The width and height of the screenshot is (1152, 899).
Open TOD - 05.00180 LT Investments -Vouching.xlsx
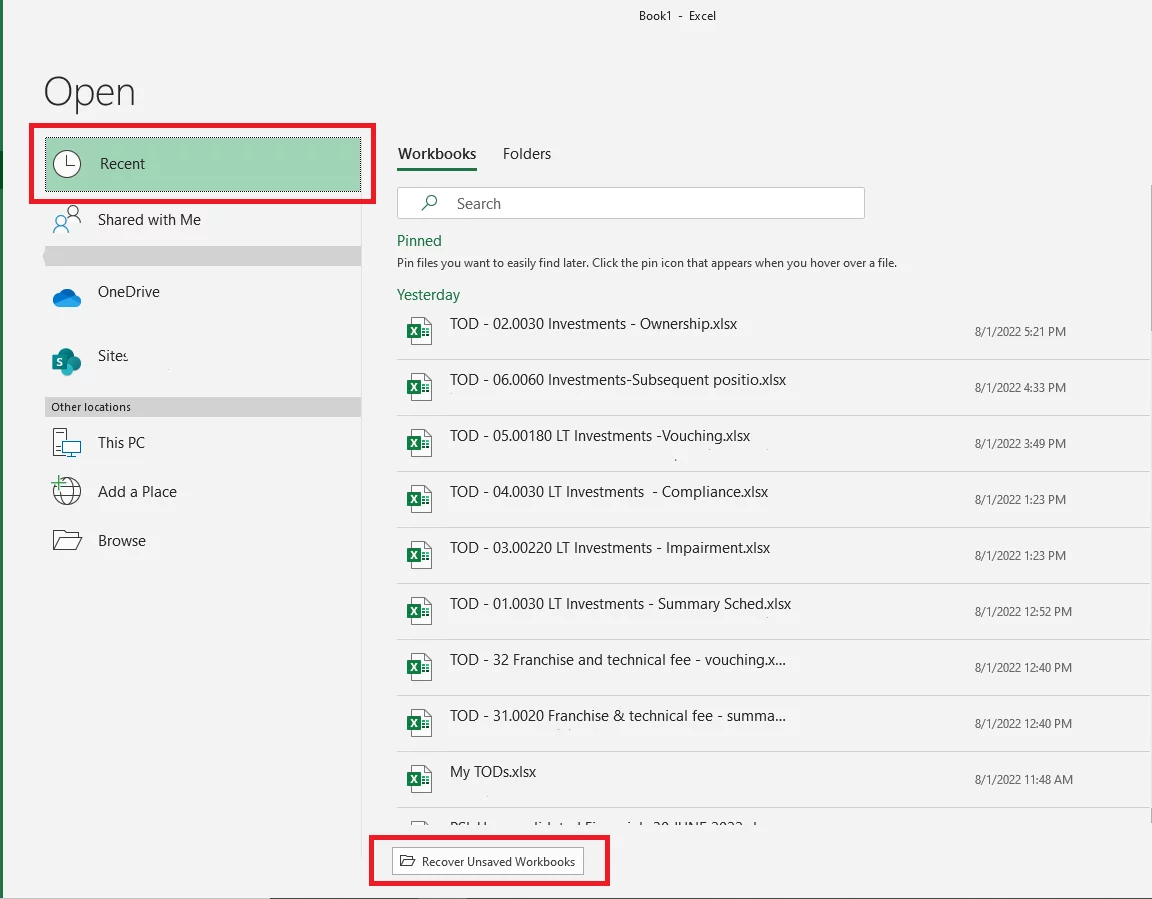click(x=597, y=436)
